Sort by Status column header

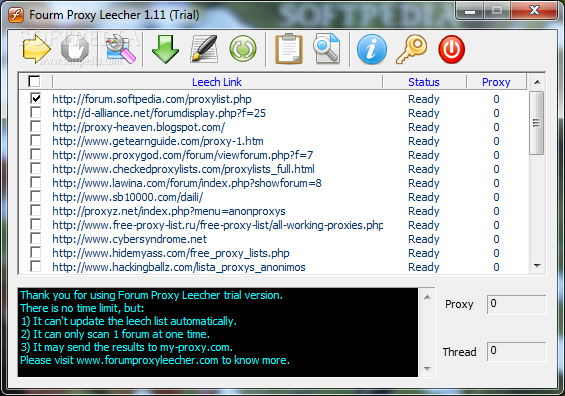424,82
